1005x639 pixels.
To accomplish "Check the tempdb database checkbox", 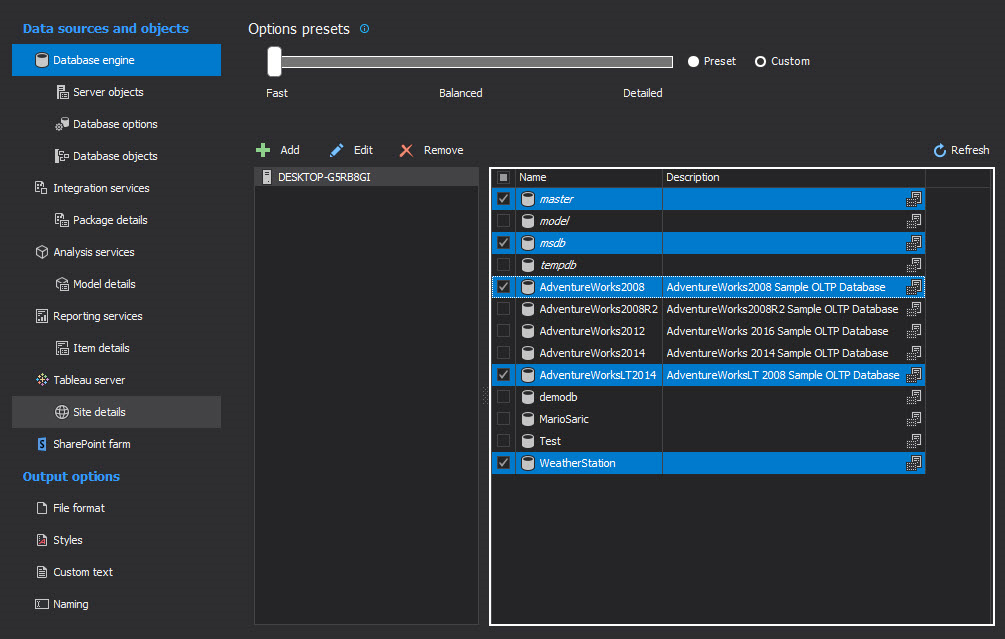I will point(503,265).
